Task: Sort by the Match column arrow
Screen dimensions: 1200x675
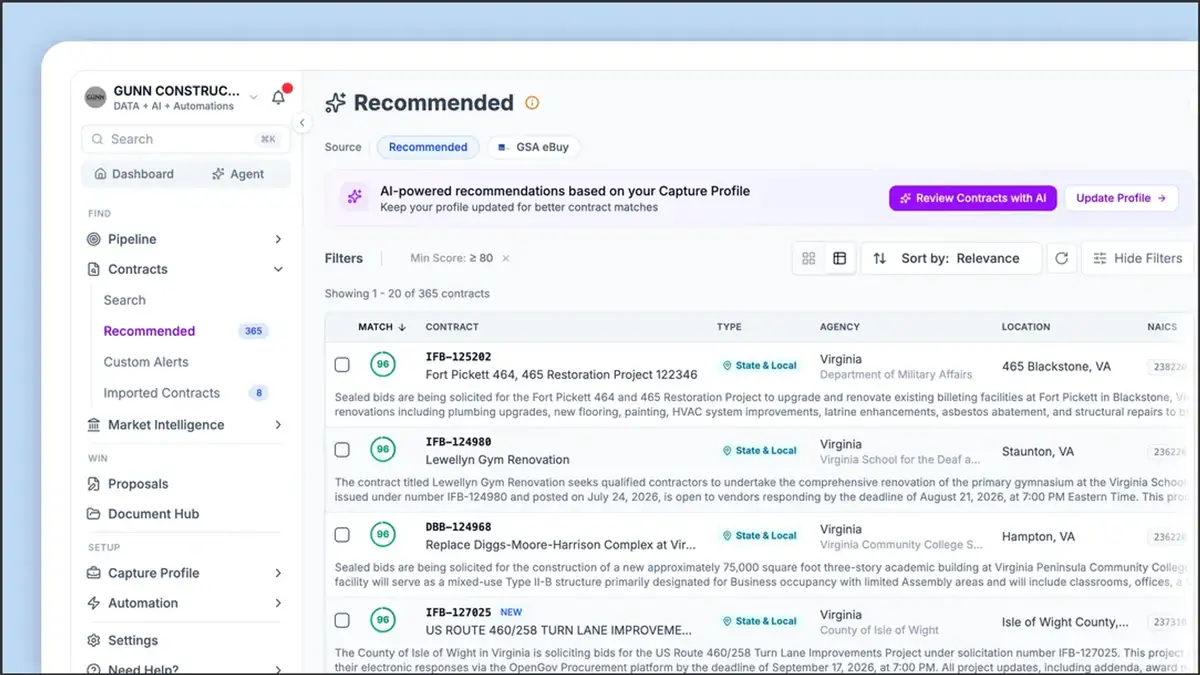Action: pos(402,327)
